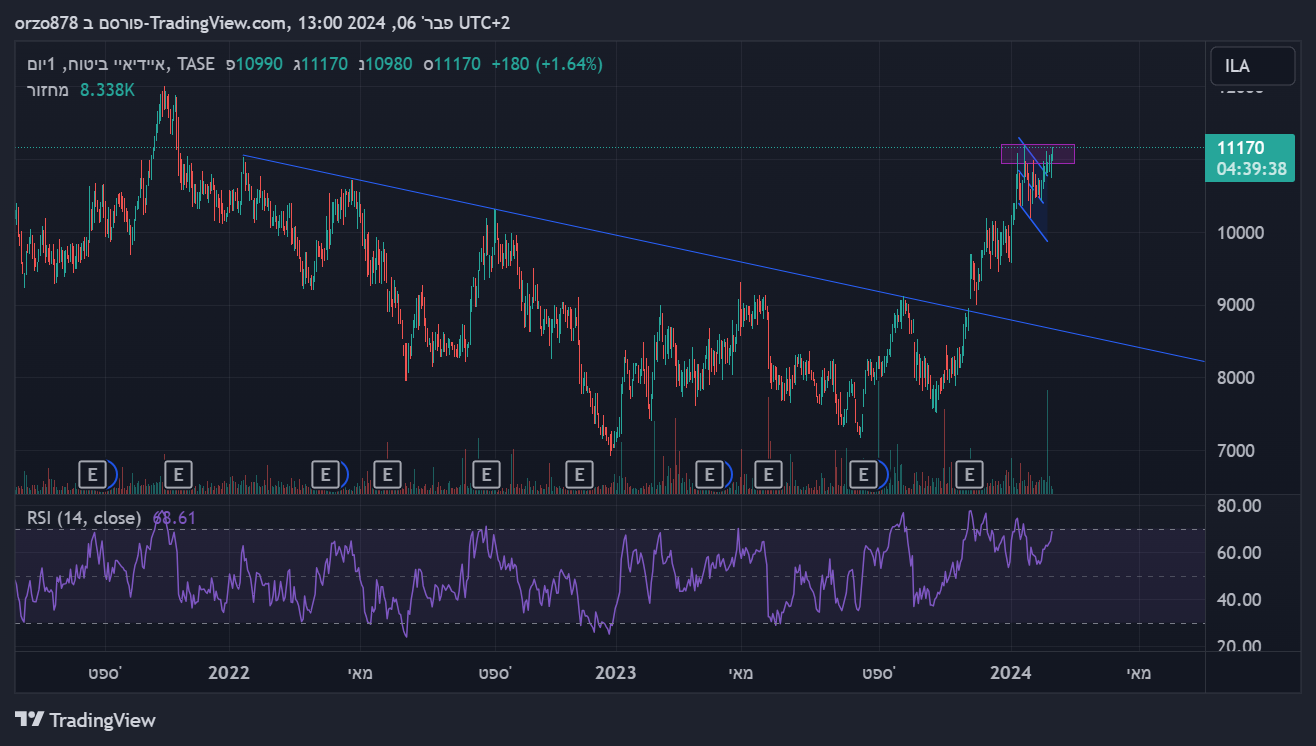Image resolution: width=1316 pixels, height=746 pixels.
Task: Click the second earnings E marker from left
Action: (x=178, y=473)
